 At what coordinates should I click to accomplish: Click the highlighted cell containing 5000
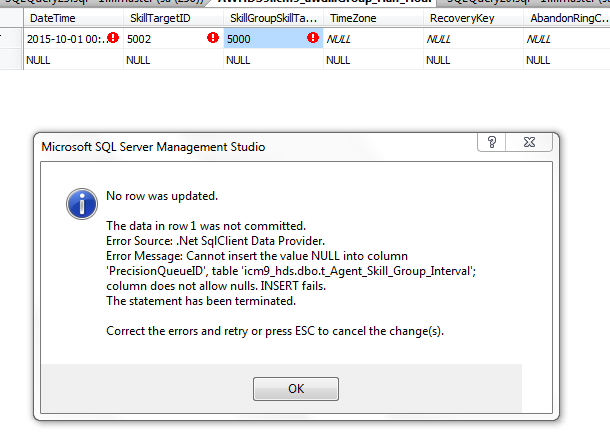pos(262,39)
